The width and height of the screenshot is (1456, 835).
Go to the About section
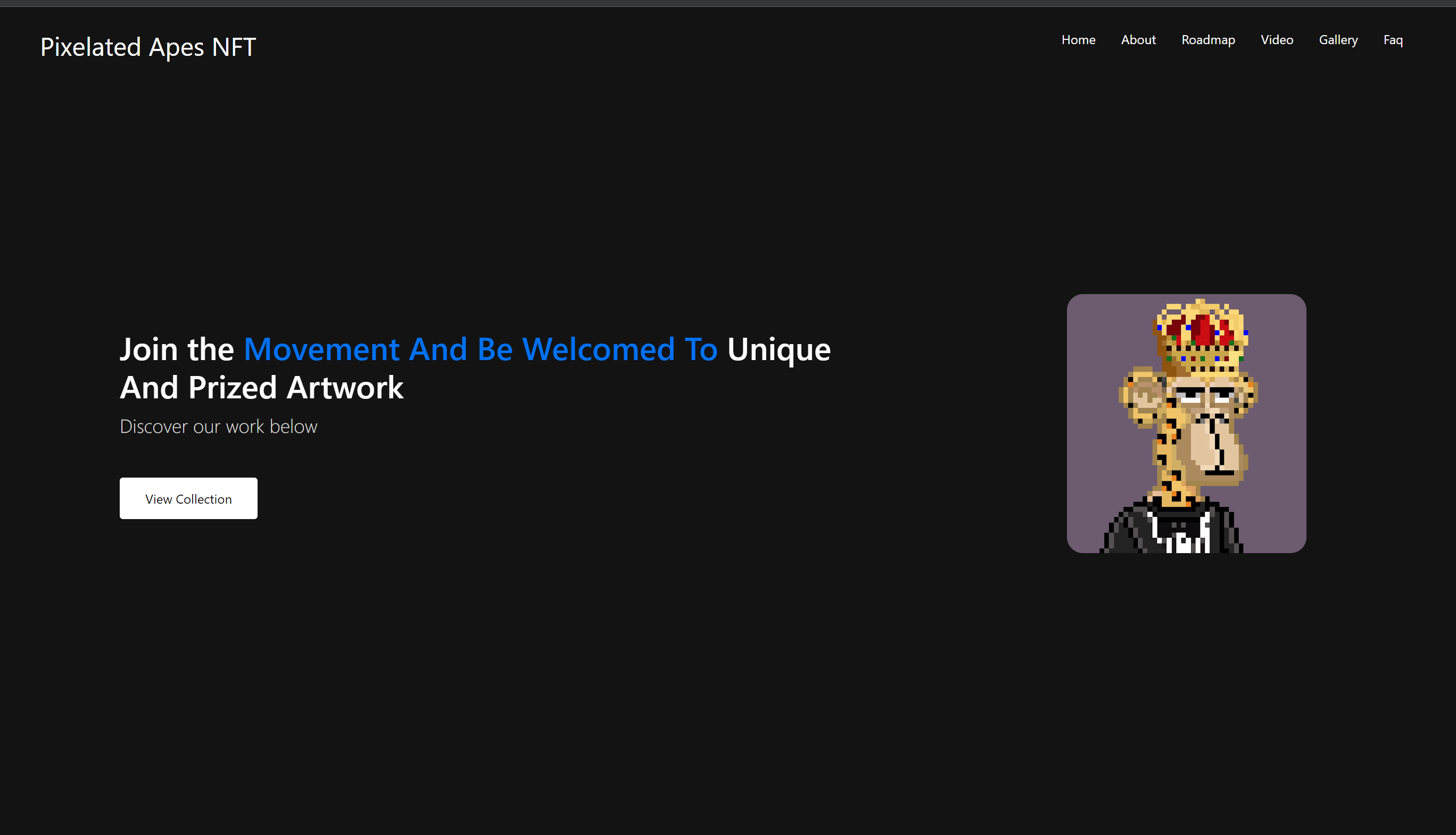click(x=1138, y=40)
